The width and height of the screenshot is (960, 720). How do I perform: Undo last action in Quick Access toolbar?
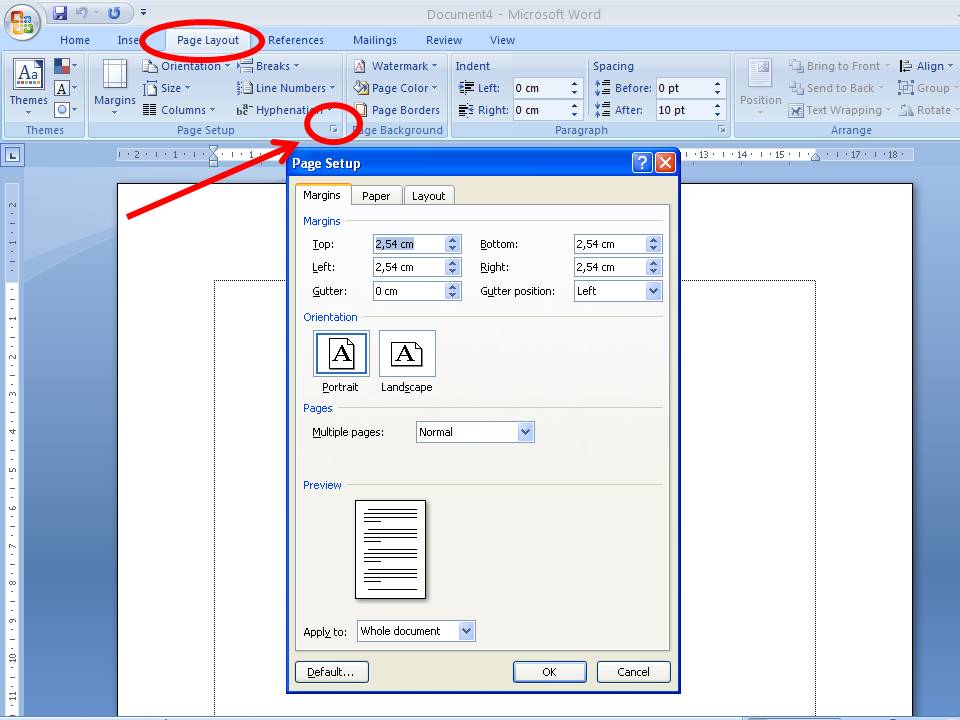click(x=81, y=13)
